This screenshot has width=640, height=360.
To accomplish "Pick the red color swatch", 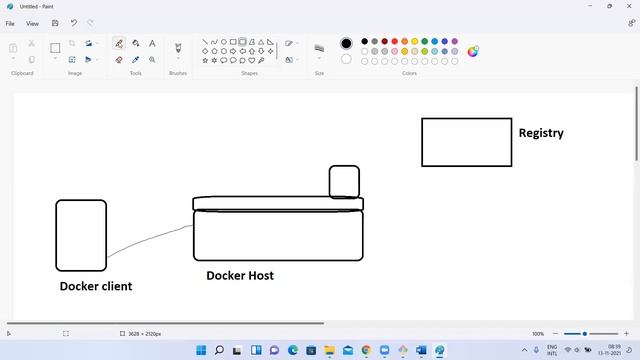I will (395, 41).
